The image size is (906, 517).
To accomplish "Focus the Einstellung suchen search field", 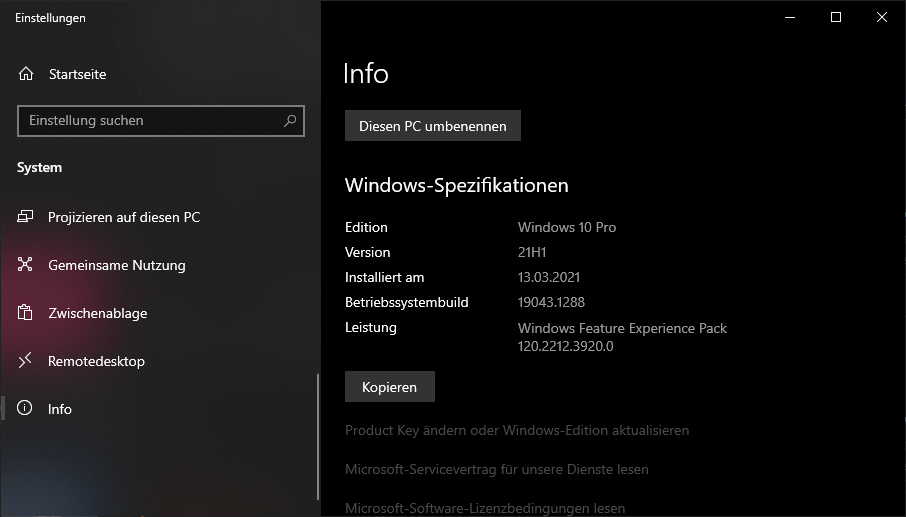I will tap(161, 121).
